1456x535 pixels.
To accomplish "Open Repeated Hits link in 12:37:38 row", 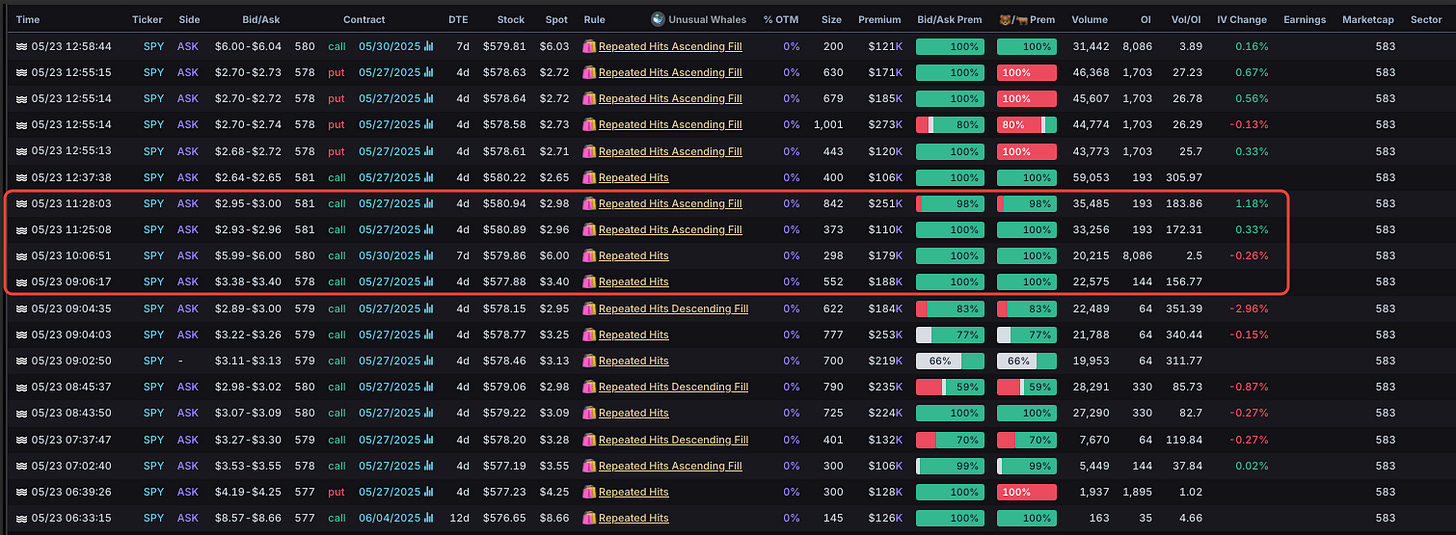I will (634, 178).
